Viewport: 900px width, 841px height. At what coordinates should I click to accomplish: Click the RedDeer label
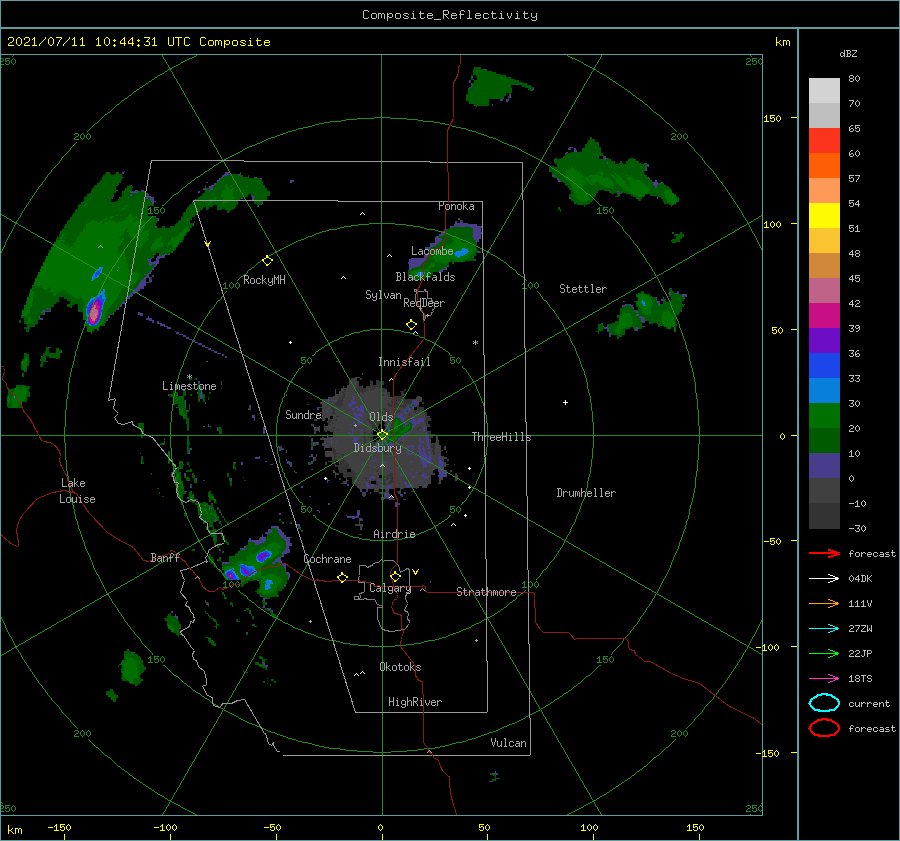(424, 303)
